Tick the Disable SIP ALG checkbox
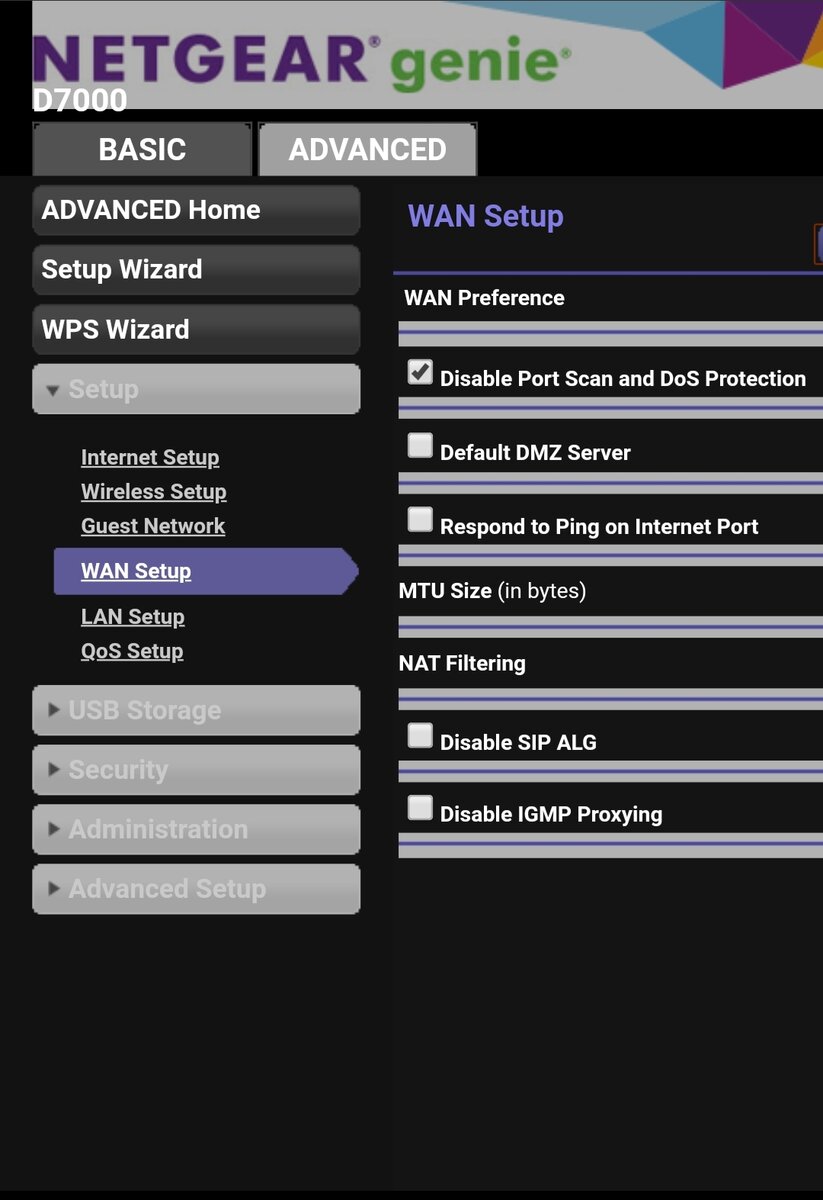Screen dimensions: 823x1200 click(x=420, y=736)
